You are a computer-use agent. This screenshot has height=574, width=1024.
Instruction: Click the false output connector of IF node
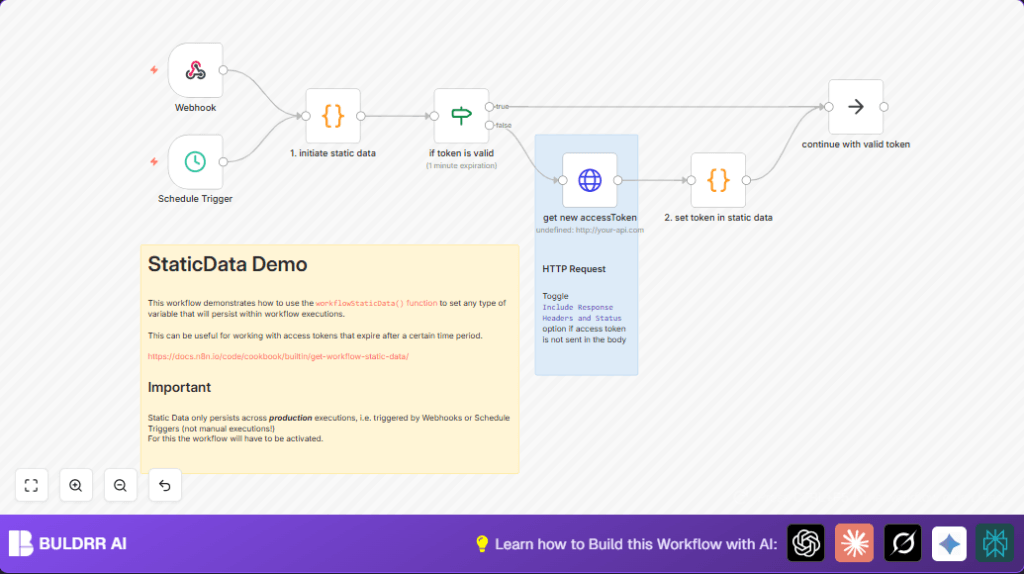point(489,125)
